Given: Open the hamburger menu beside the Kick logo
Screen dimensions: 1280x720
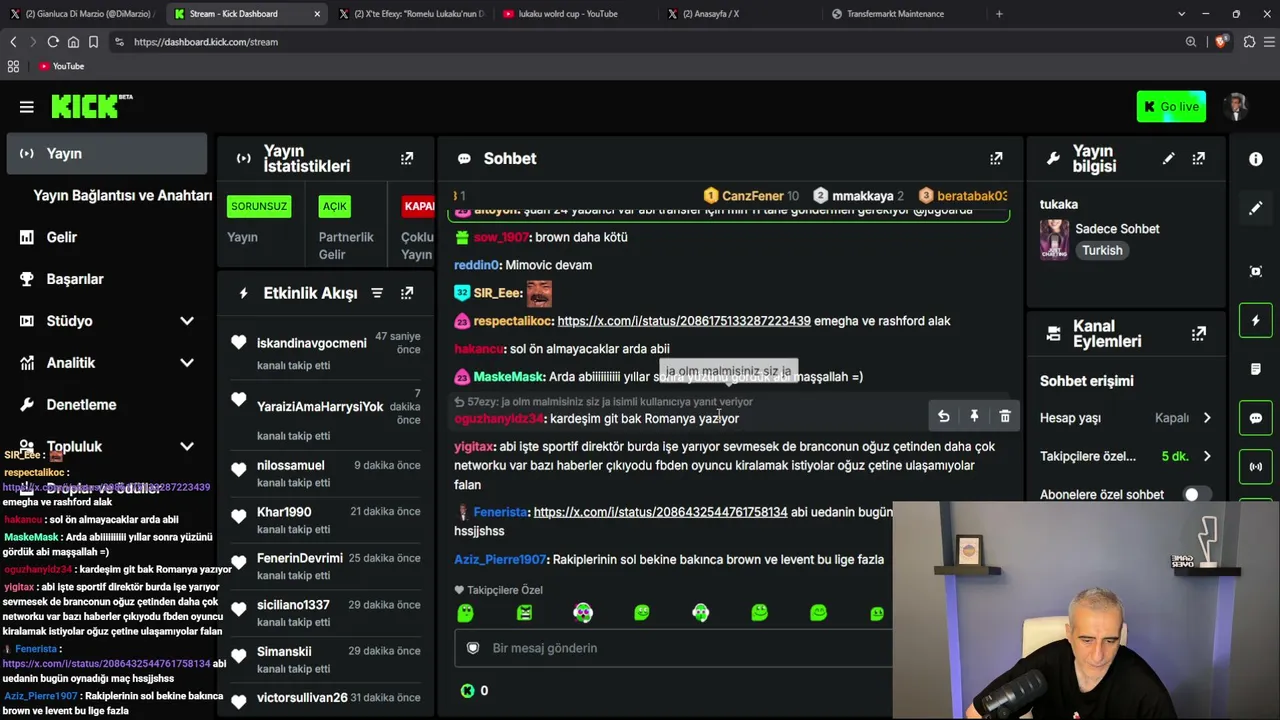Looking at the screenshot, I should [27, 106].
